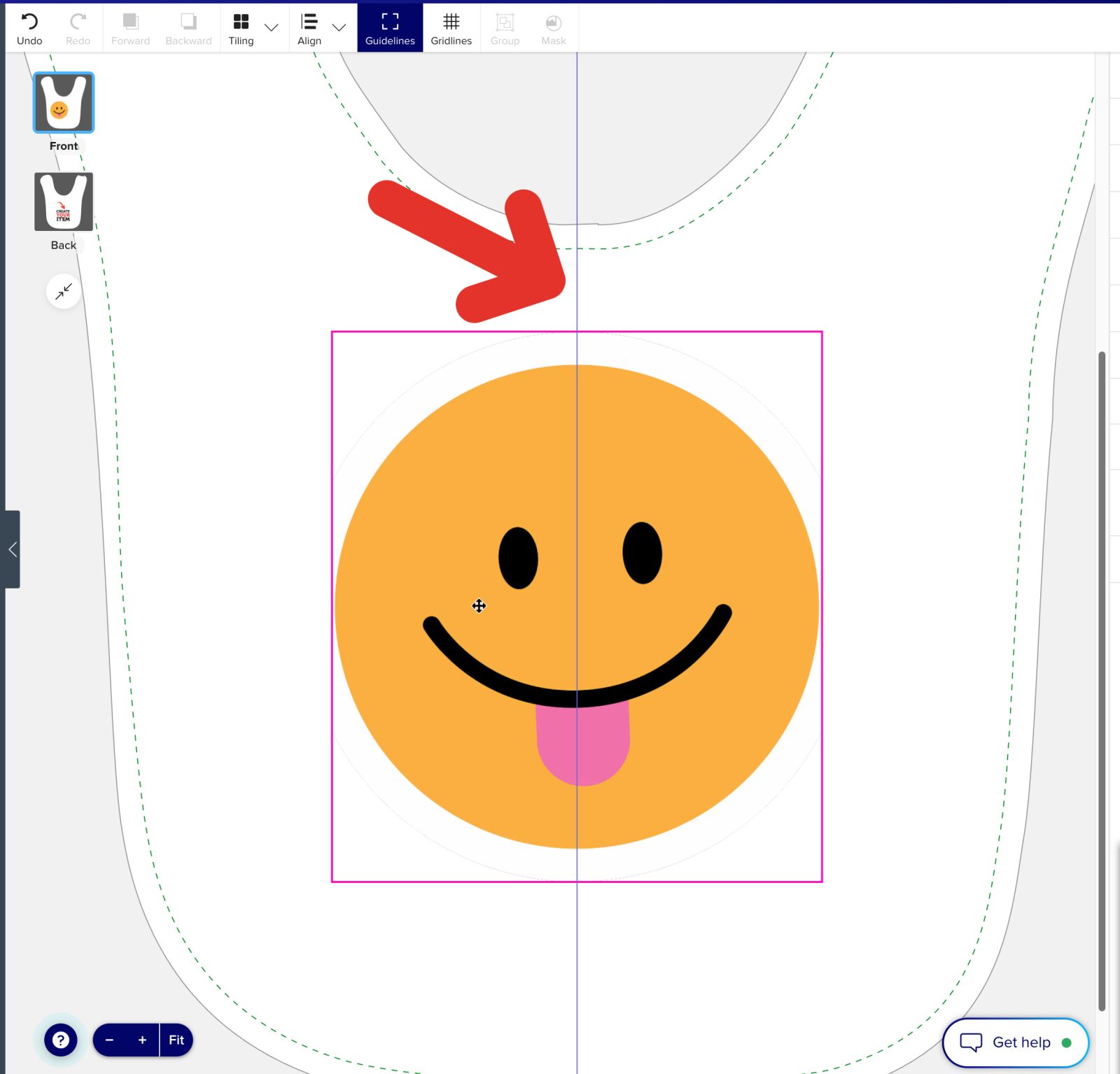The image size is (1120, 1074).
Task: Open the Get help chat
Action: point(1015,1042)
